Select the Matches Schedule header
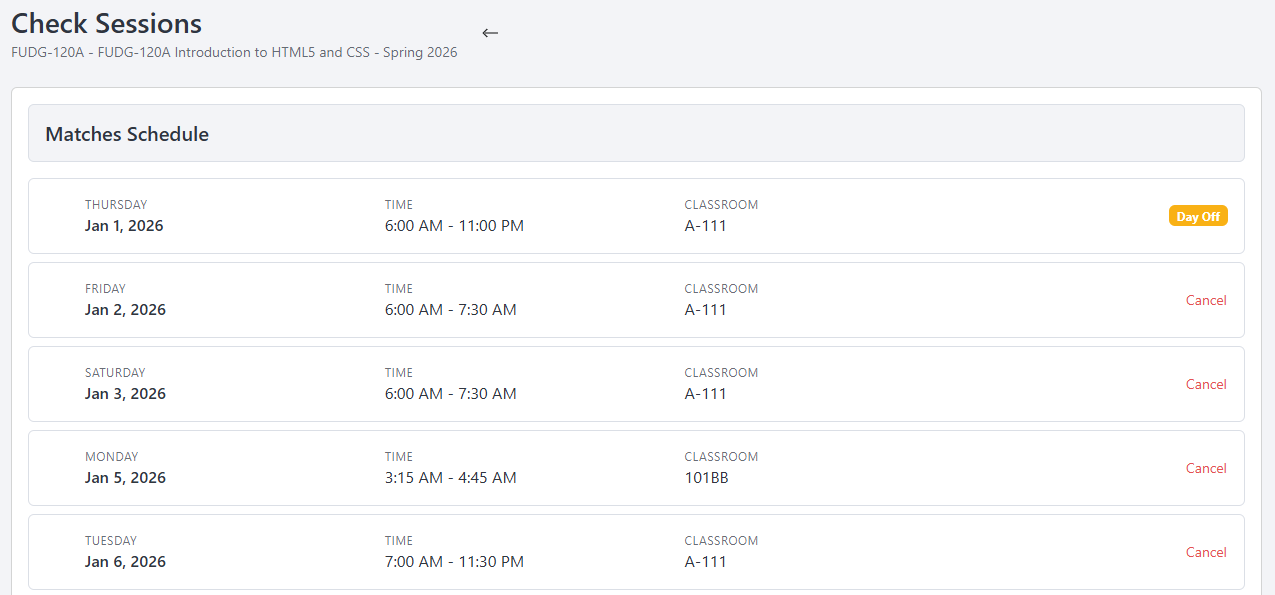This screenshot has width=1275, height=595. pos(127,134)
